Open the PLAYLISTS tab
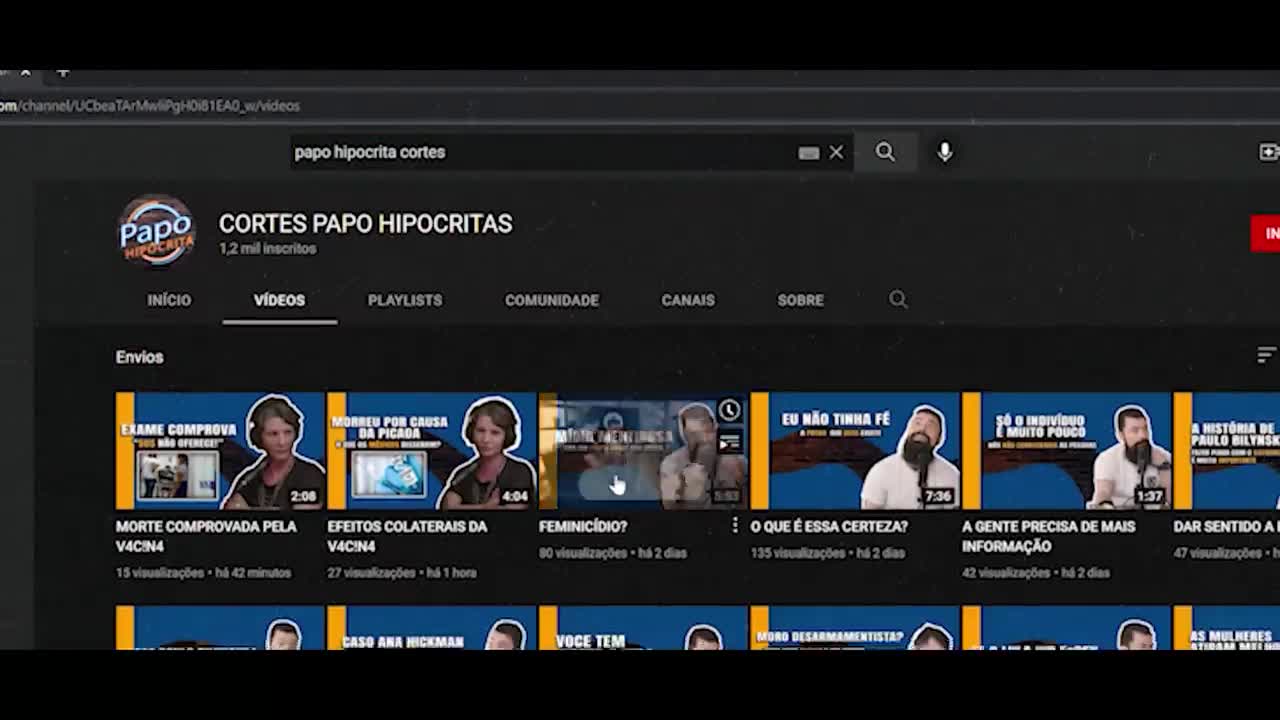This screenshot has height=720, width=1280. click(x=404, y=300)
